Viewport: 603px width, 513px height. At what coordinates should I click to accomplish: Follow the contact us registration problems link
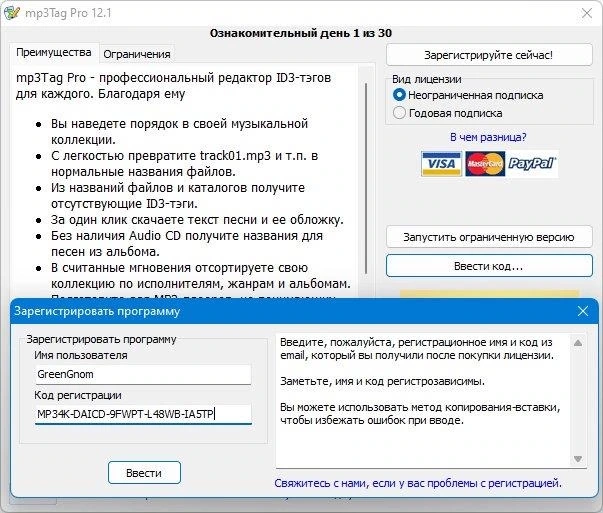[x=418, y=483]
